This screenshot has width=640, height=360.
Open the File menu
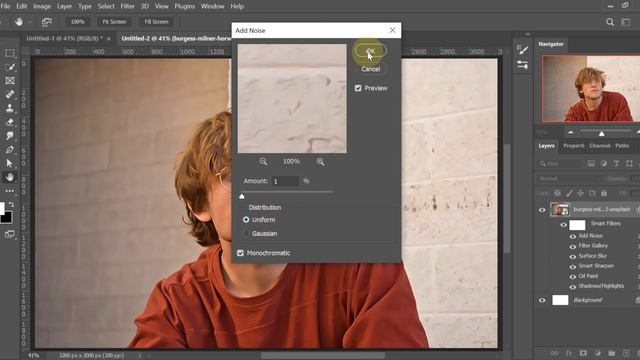(x=5, y=7)
